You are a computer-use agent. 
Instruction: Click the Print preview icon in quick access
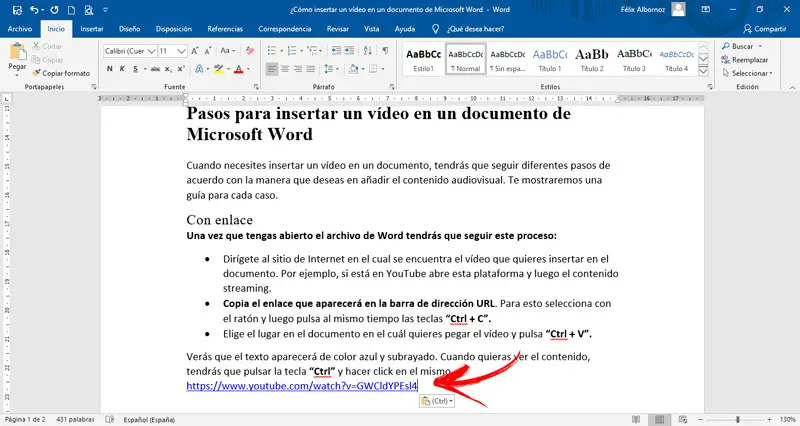tap(89, 10)
